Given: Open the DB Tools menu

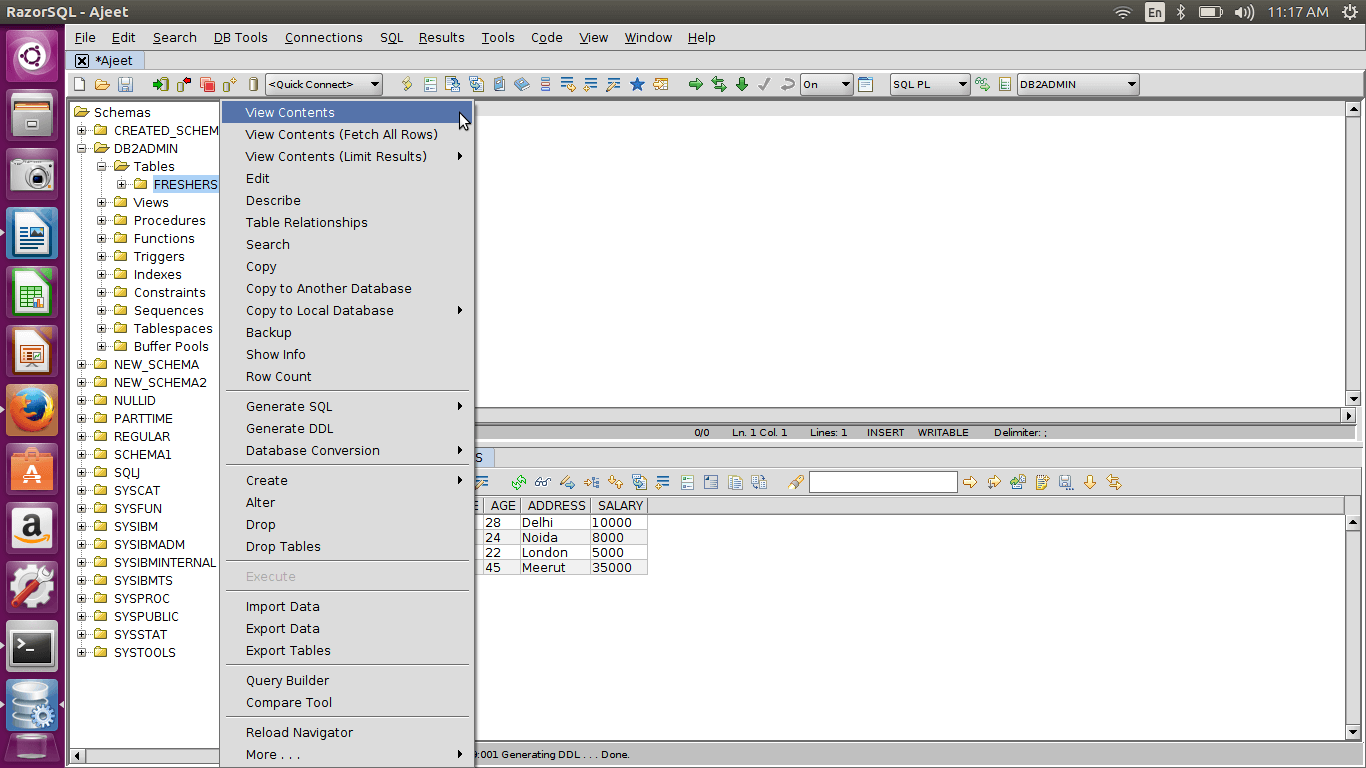Looking at the screenshot, I should (241, 37).
